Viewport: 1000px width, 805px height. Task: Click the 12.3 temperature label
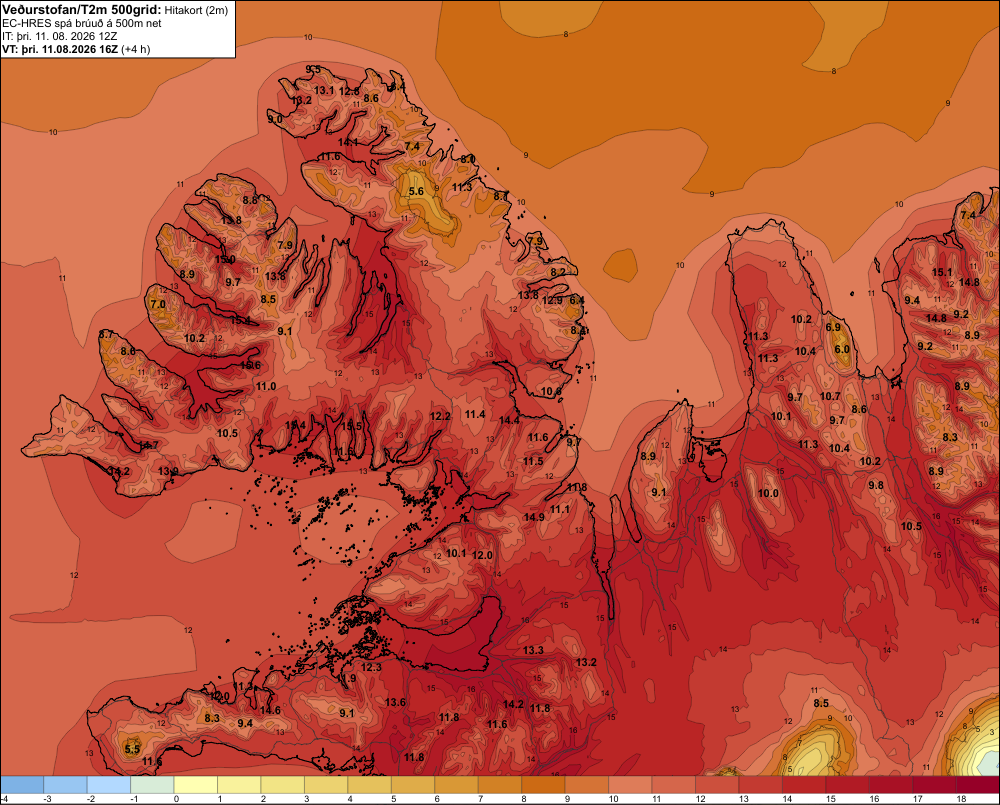click(371, 668)
